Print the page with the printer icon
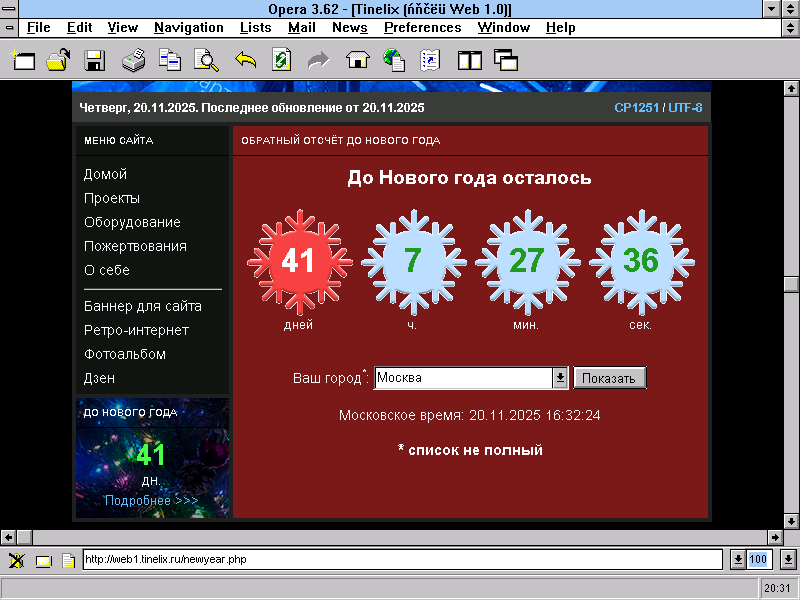This screenshot has width=800, height=600. pos(133,61)
